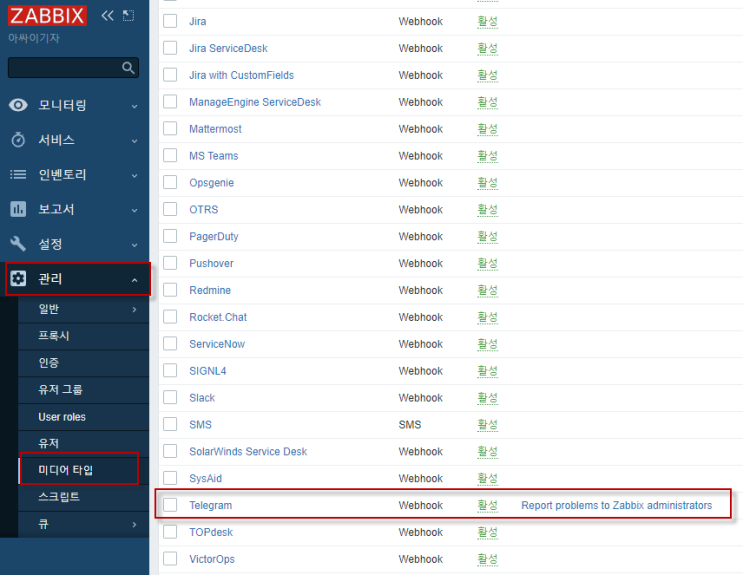The width and height of the screenshot is (743, 575).
Task: Check the PagerDuty row checkbox
Action: (170, 236)
